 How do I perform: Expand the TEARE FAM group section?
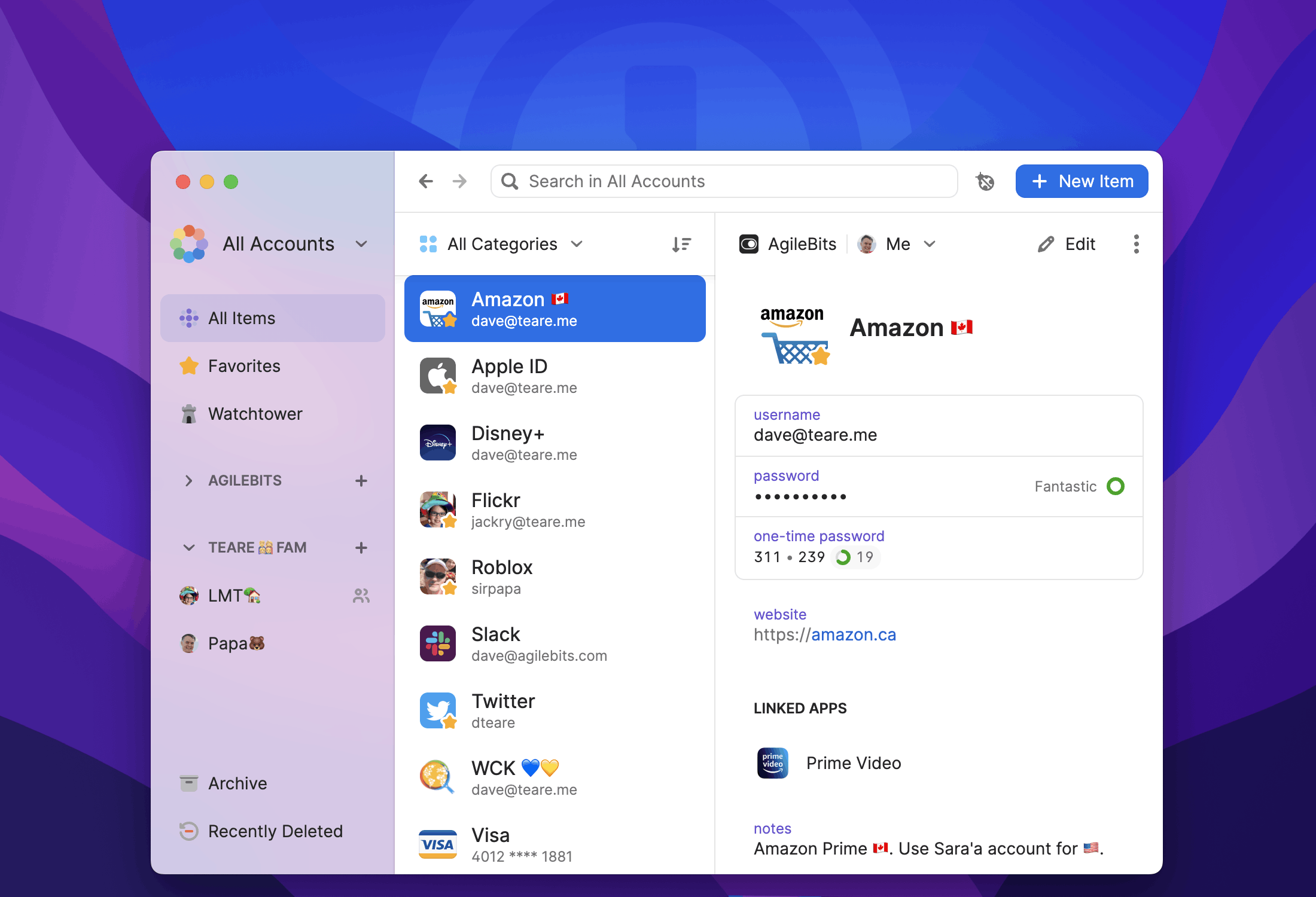pyautogui.click(x=186, y=547)
